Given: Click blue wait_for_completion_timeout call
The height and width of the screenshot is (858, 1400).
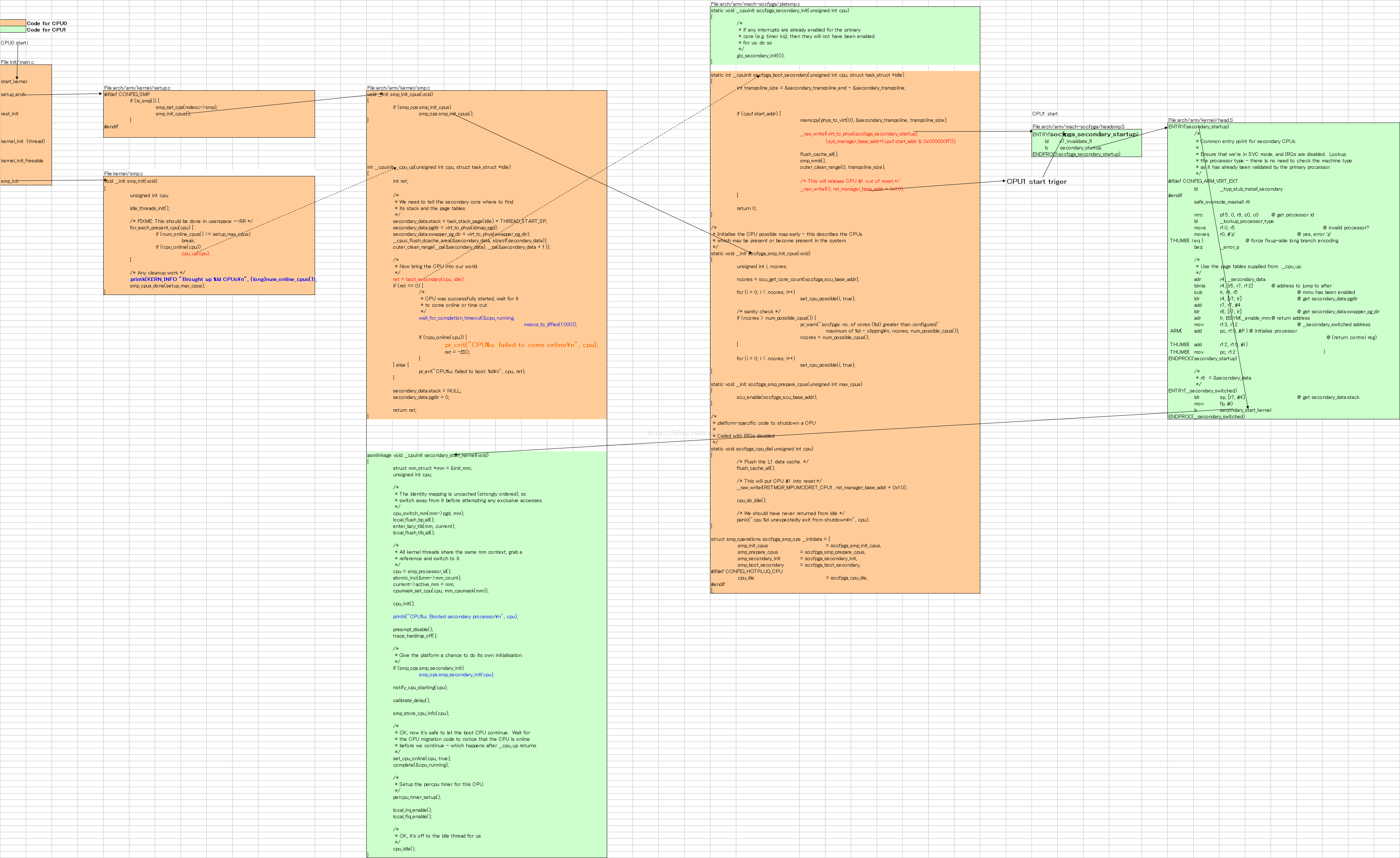Looking at the screenshot, I should tap(466, 318).
